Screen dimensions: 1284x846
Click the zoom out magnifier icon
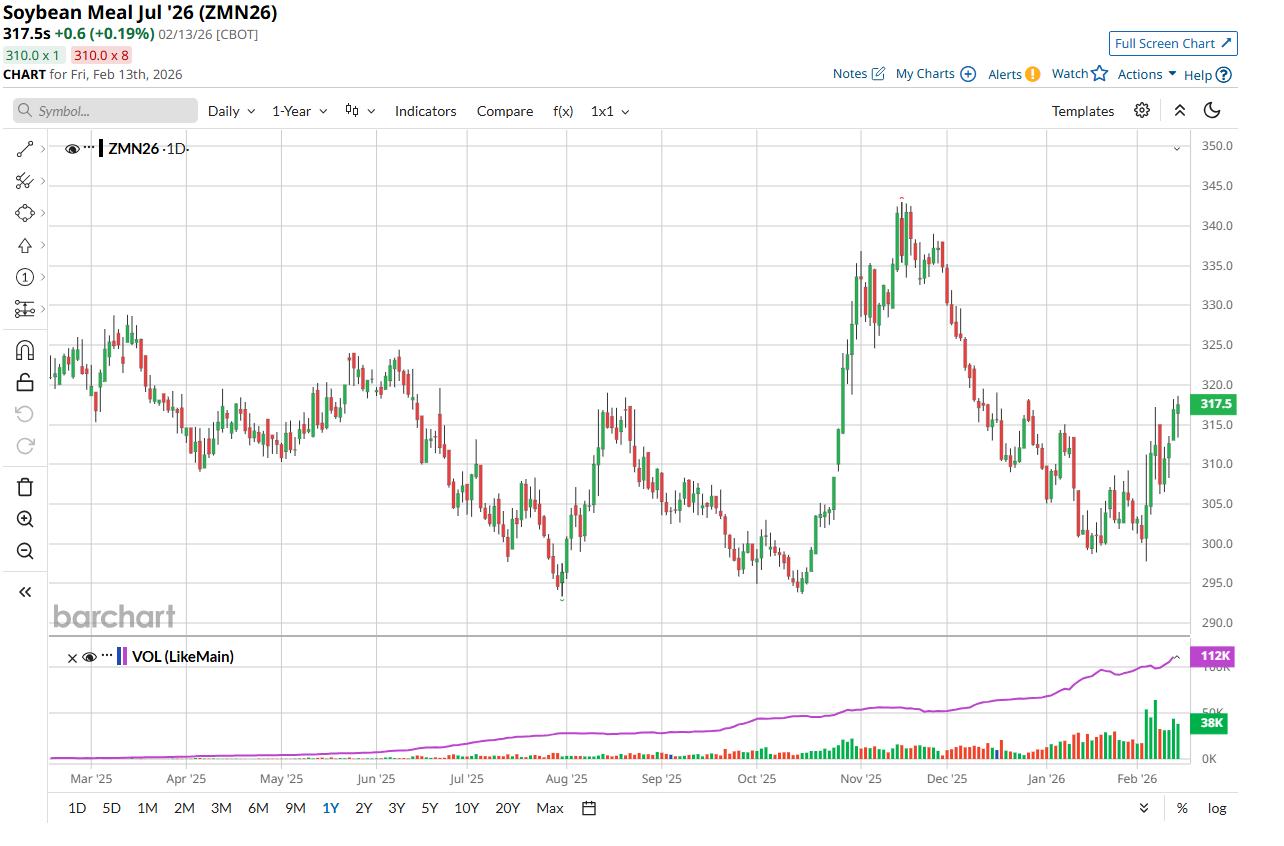pyautogui.click(x=25, y=551)
